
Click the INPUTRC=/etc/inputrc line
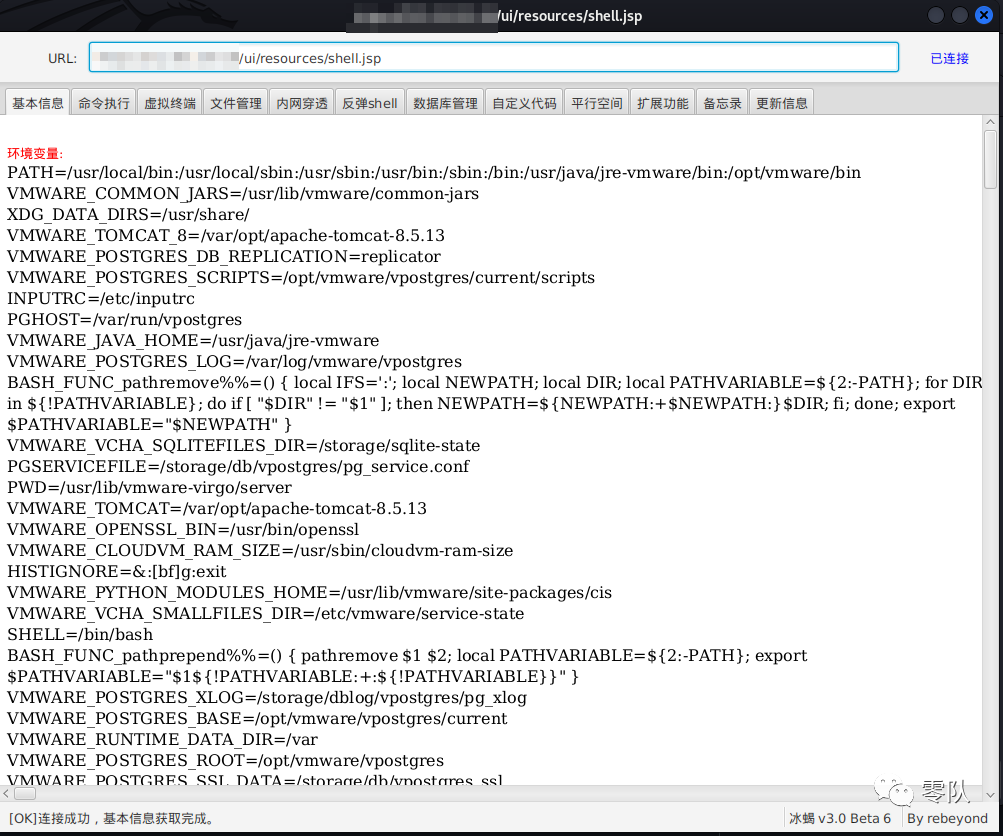point(100,299)
